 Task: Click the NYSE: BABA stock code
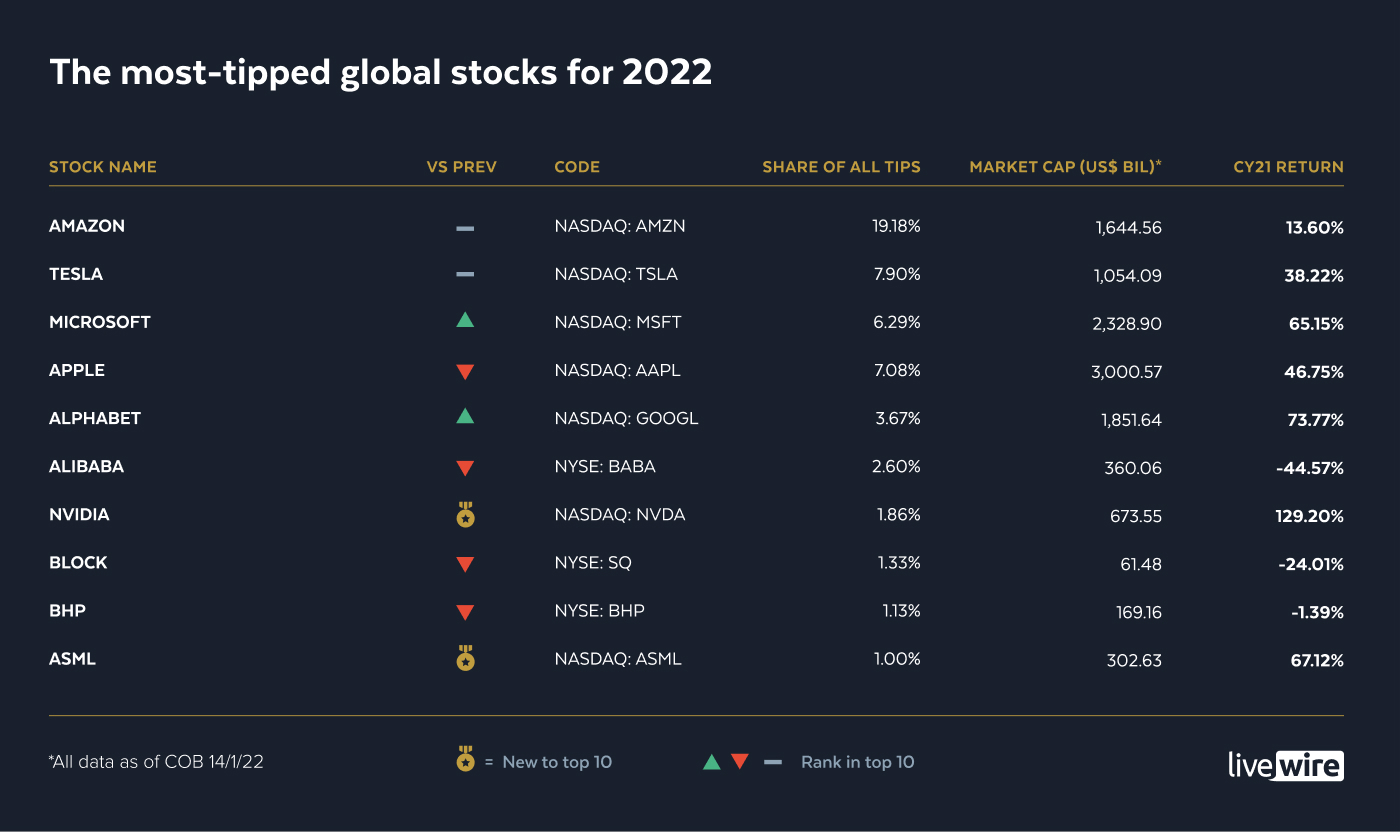click(x=605, y=466)
